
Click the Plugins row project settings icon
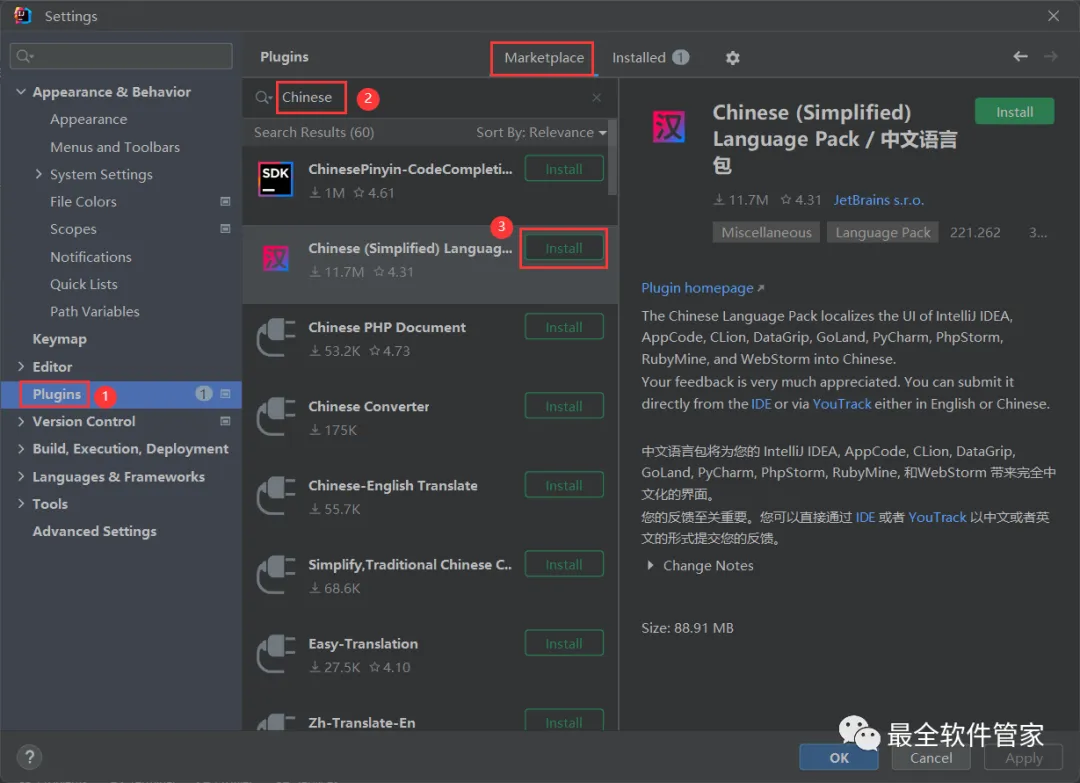(225, 394)
